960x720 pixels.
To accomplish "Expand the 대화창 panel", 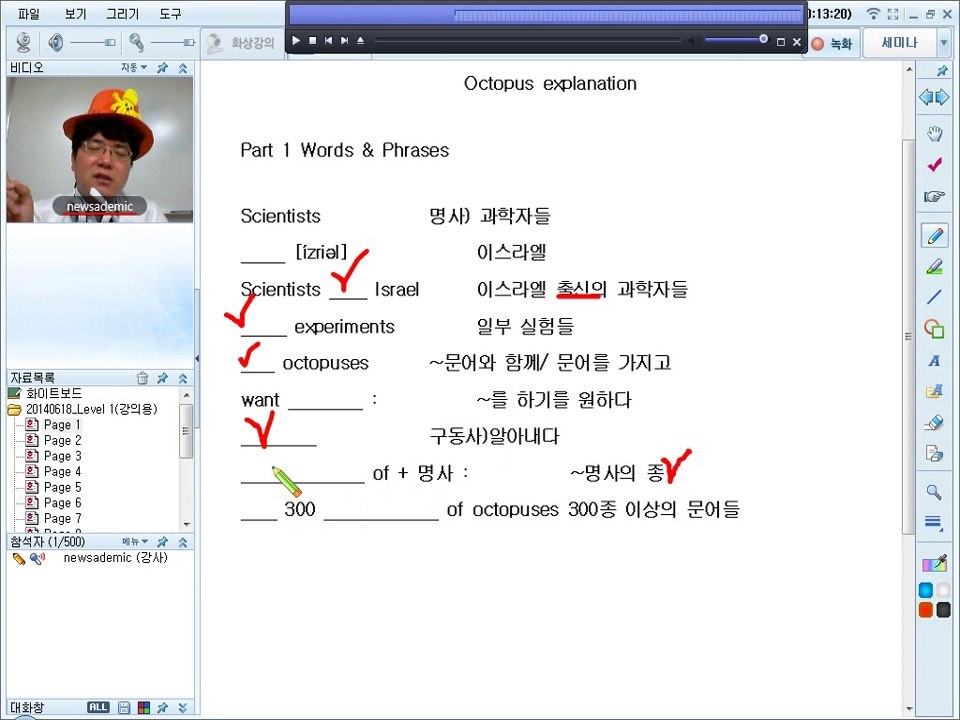I will coord(182,708).
